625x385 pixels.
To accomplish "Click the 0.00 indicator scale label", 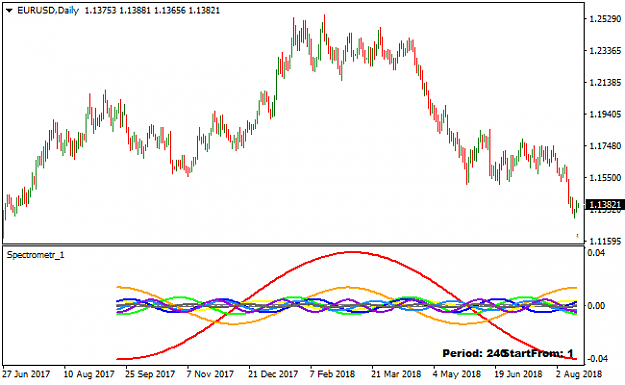I will 596,306.
